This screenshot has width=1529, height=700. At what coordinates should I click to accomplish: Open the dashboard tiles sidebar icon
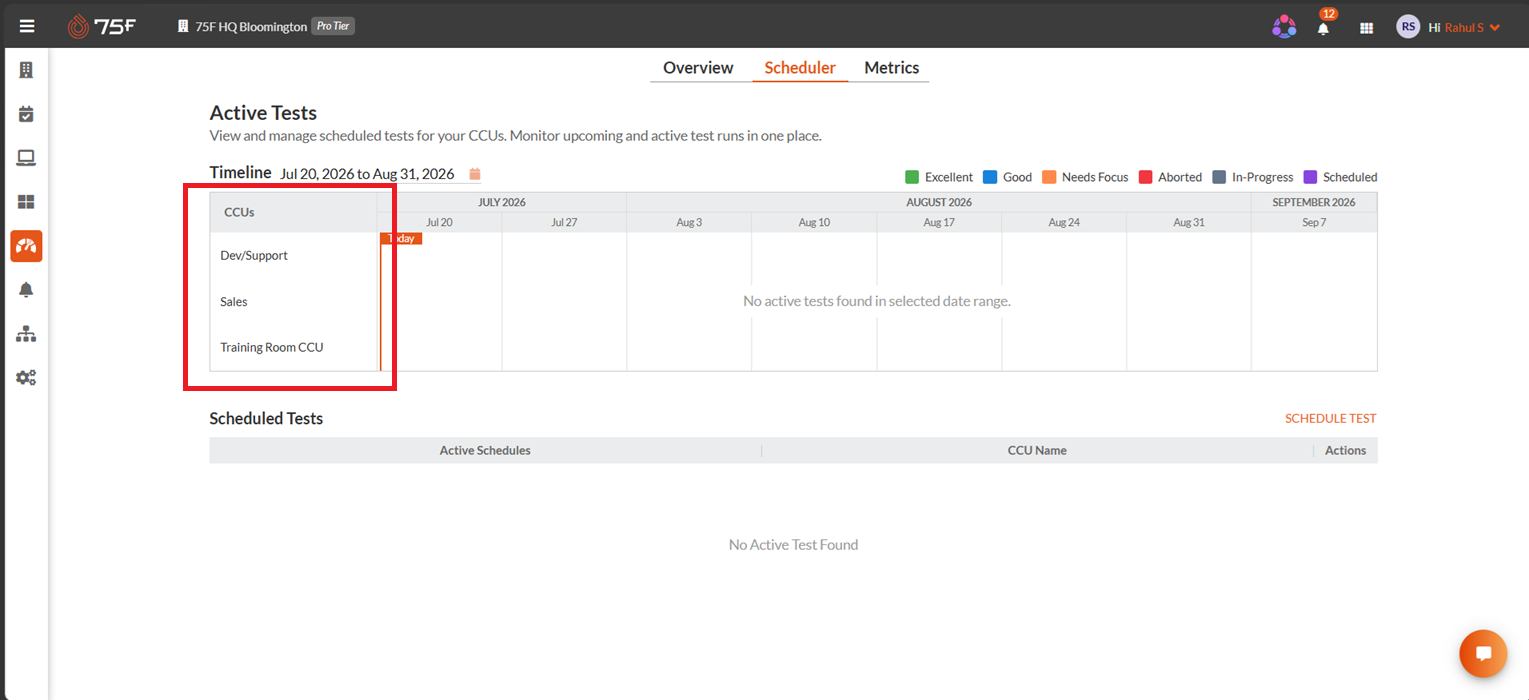pyautogui.click(x=26, y=202)
